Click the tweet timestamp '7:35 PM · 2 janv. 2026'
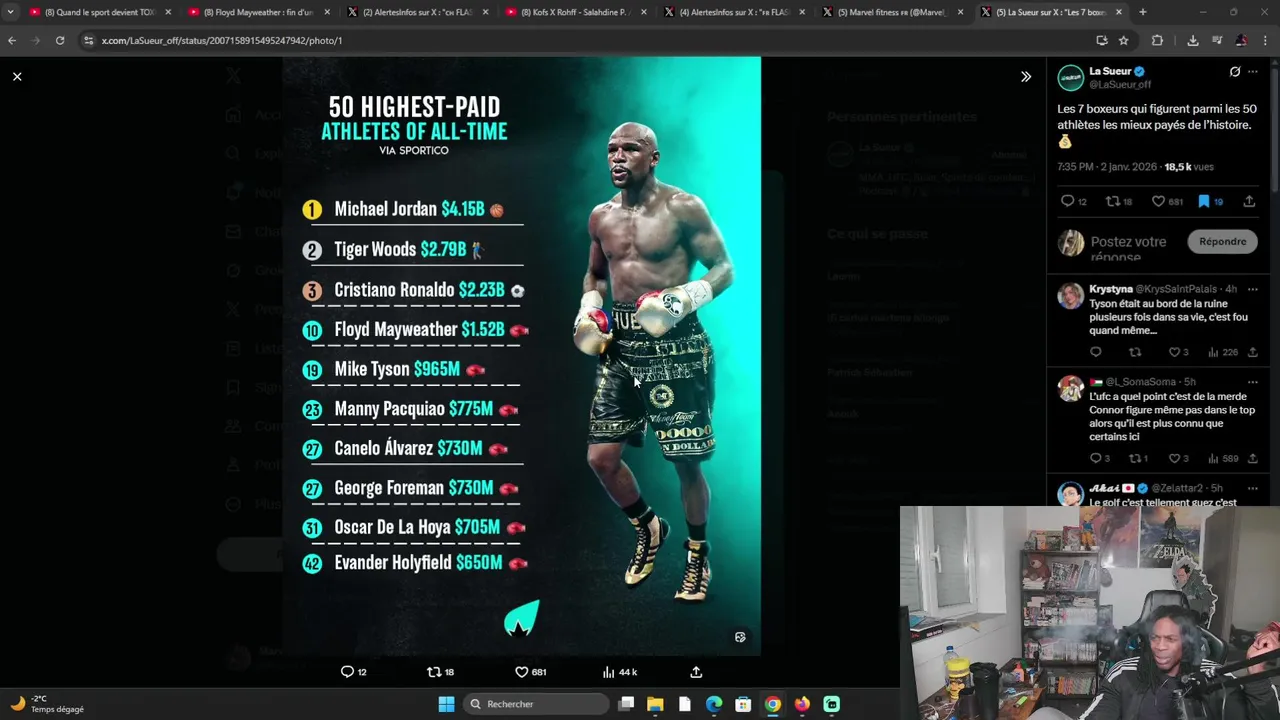1280x720 pixels. [x=1108, y=167]
